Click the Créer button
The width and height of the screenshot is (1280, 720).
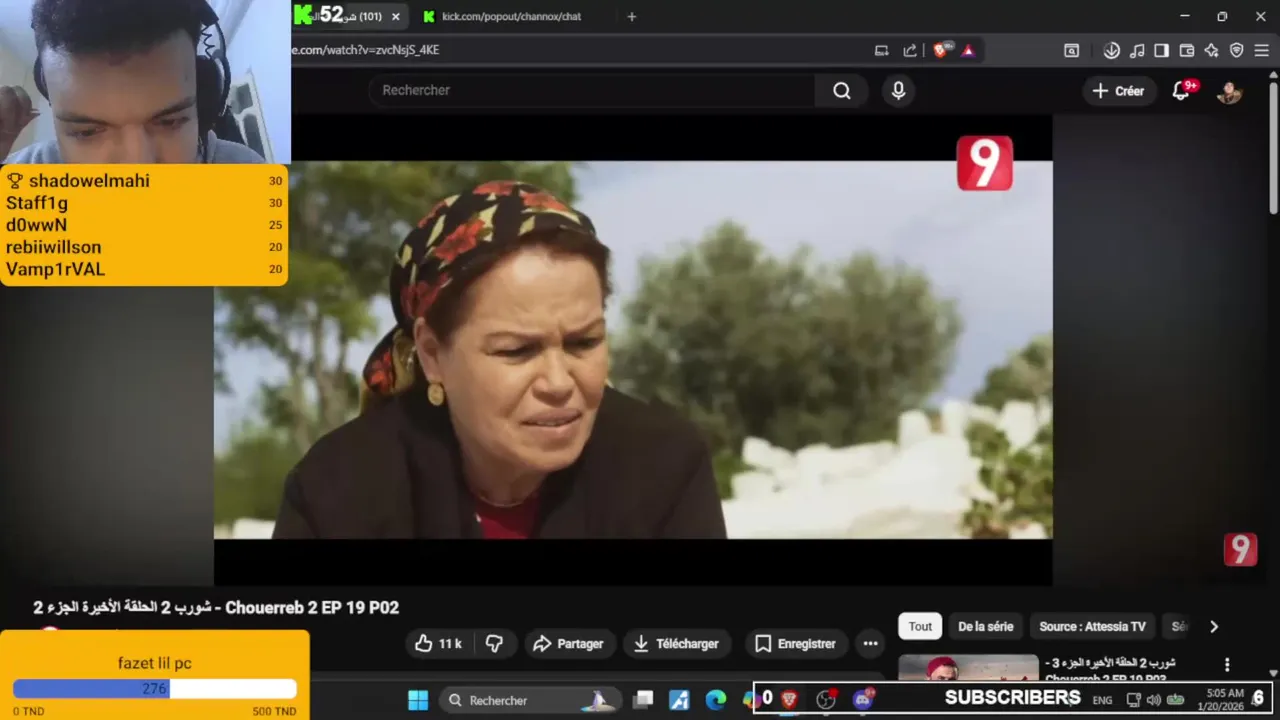(x=1118, y=91)
